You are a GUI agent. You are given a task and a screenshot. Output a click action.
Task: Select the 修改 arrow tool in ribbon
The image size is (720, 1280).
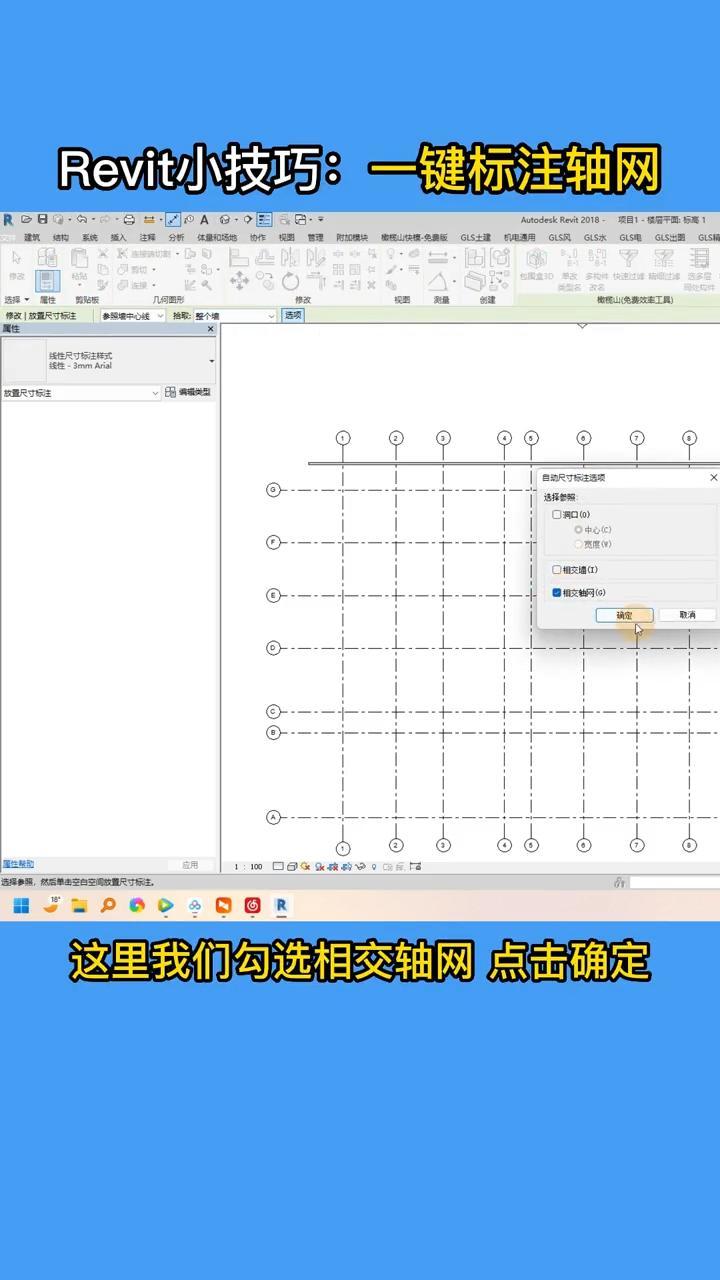[16, 263]
